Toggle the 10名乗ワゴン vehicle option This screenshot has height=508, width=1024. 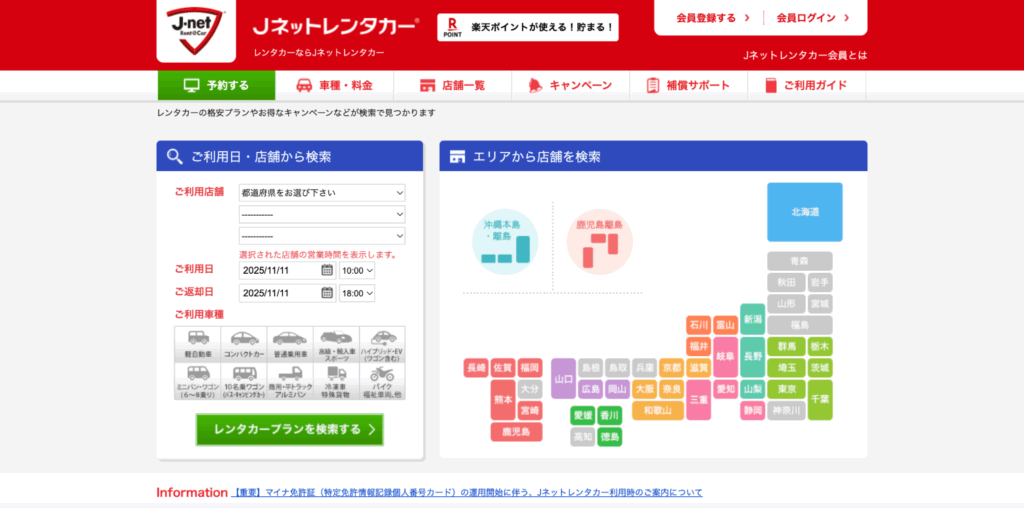(x=244, y=381)
